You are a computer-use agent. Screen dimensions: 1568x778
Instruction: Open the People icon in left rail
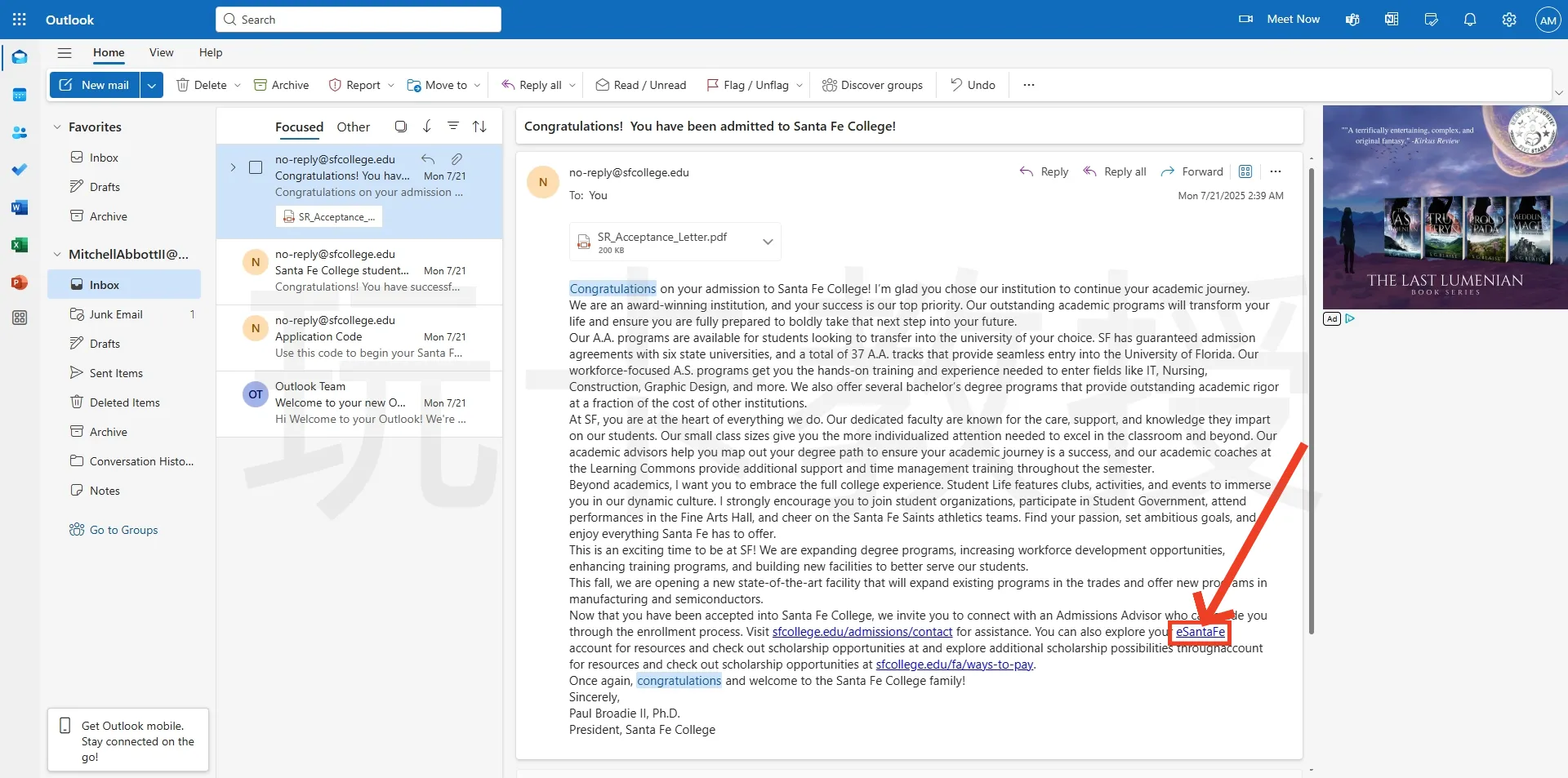click(20, 133)
